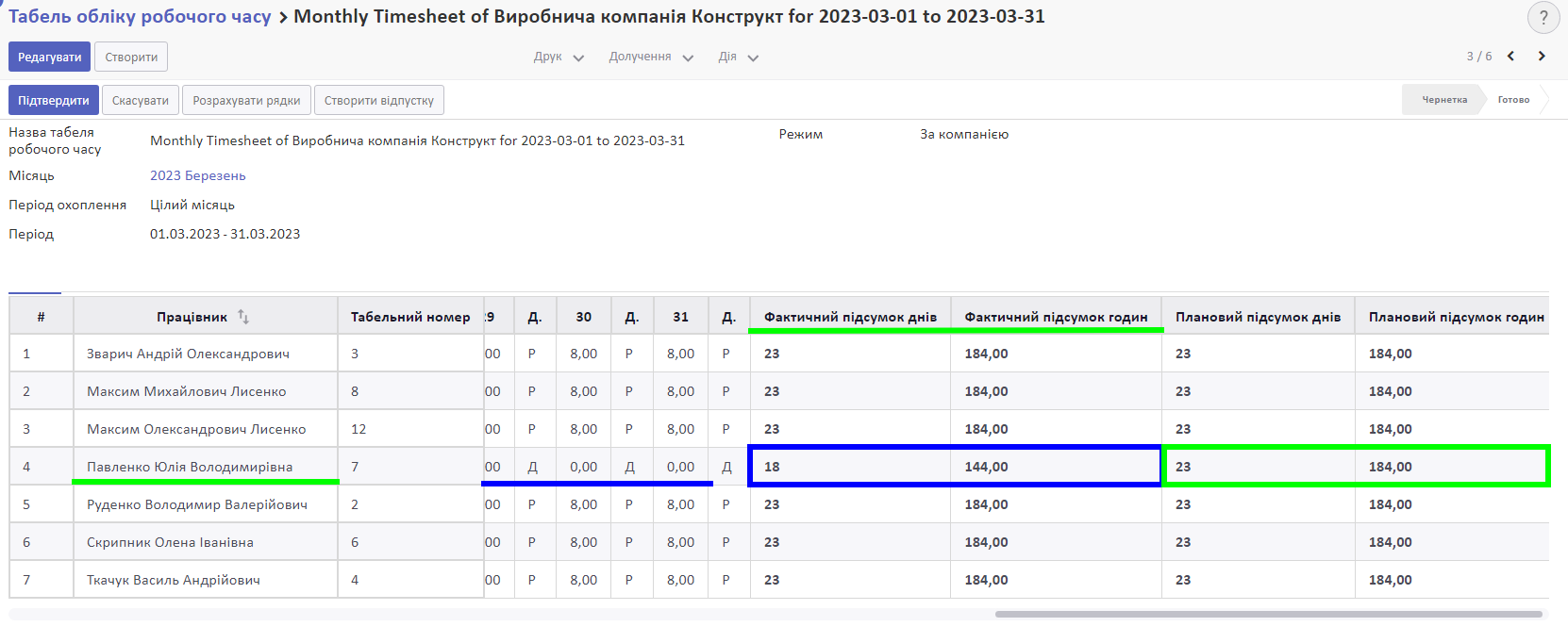Screen dimensions: 1568x643
Task: Click the record counter 3 / 6
Action: coord(1478,57)
